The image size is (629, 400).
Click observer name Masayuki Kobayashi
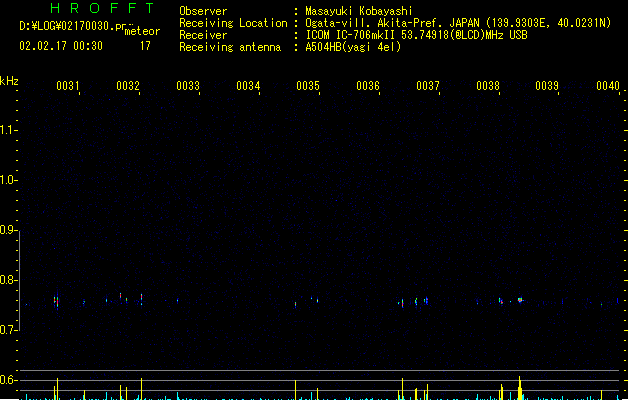click(x=359, y=11)
